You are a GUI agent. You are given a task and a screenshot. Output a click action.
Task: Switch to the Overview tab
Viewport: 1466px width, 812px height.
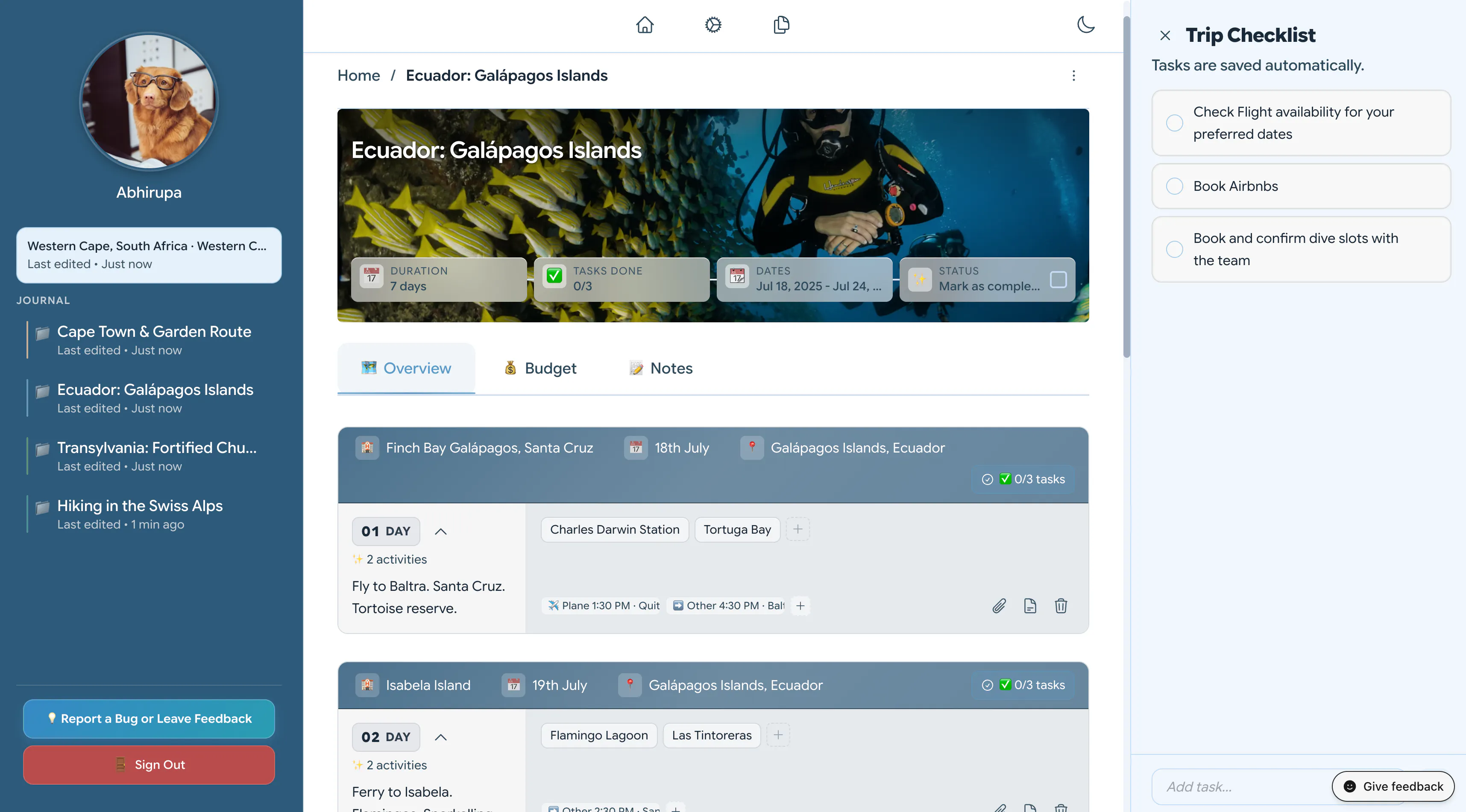click(x=406, y=368)
